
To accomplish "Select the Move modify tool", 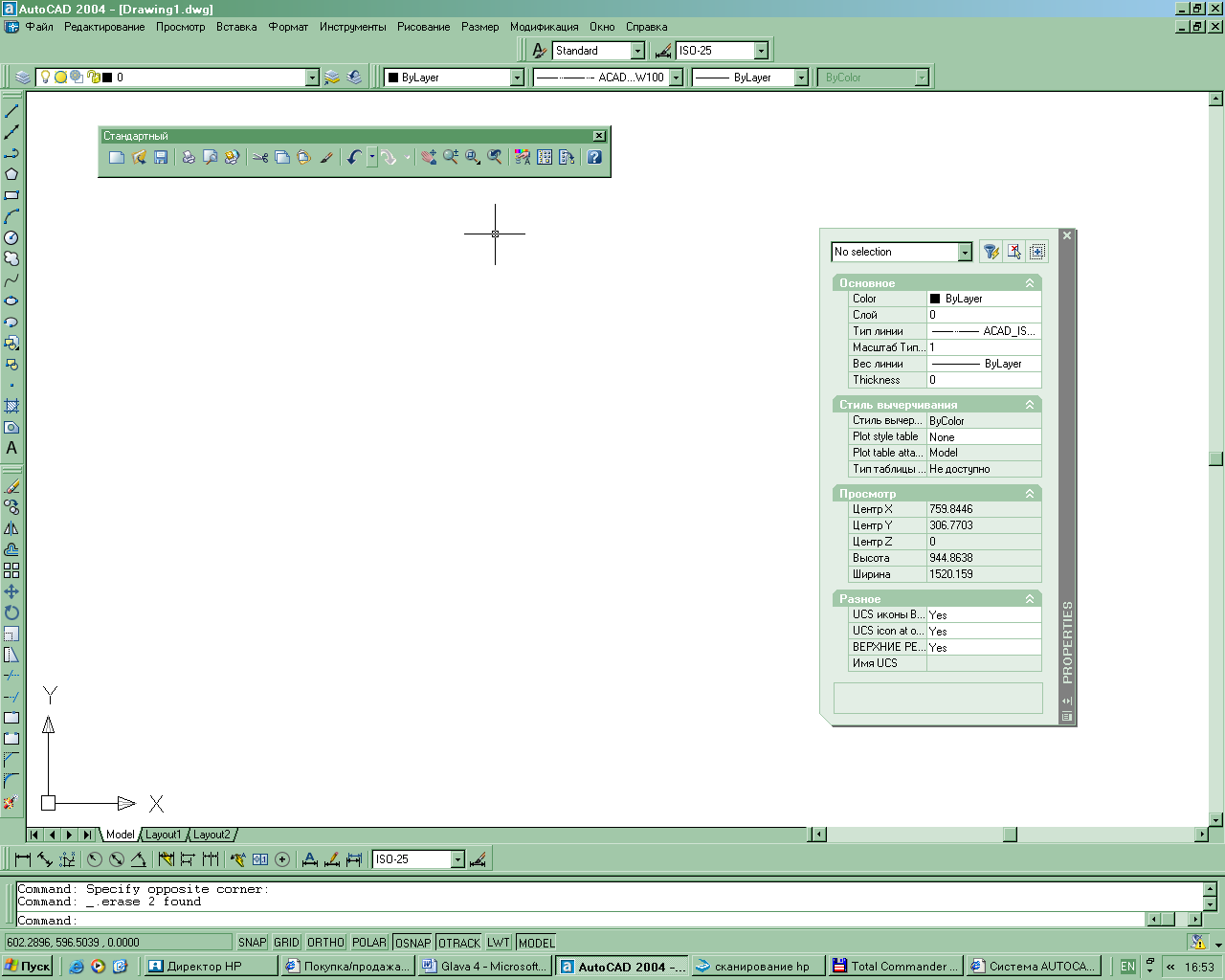I will click(x=11, y=591).
